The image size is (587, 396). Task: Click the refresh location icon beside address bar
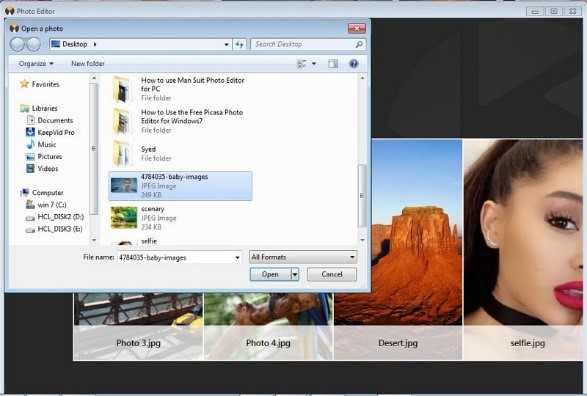[x=240, y=45]
